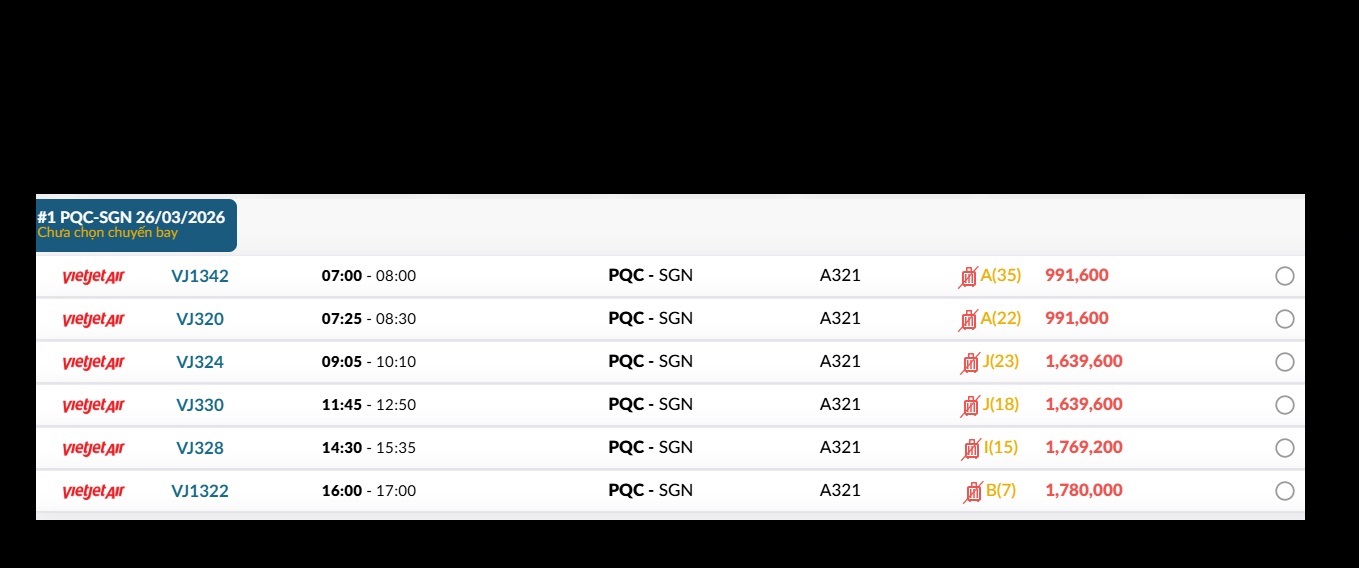
Task: Select the 11:45 - 12:50 flight row
Action: click(368, 406)
